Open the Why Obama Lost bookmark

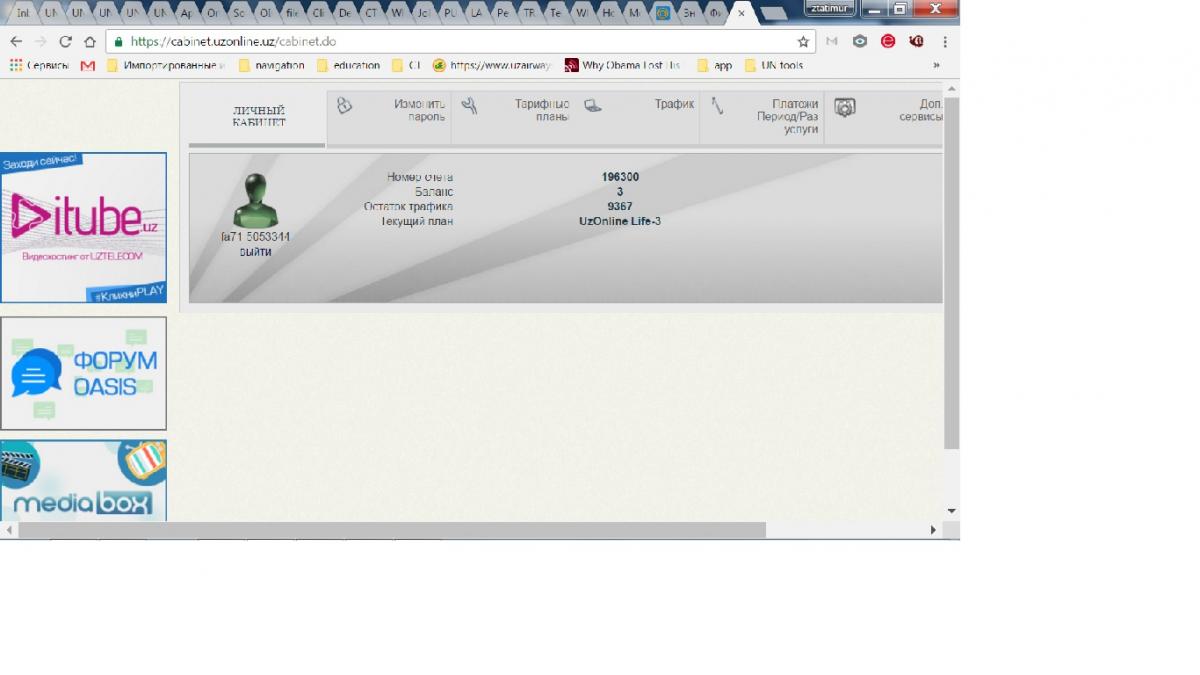(x=622, y=66)
